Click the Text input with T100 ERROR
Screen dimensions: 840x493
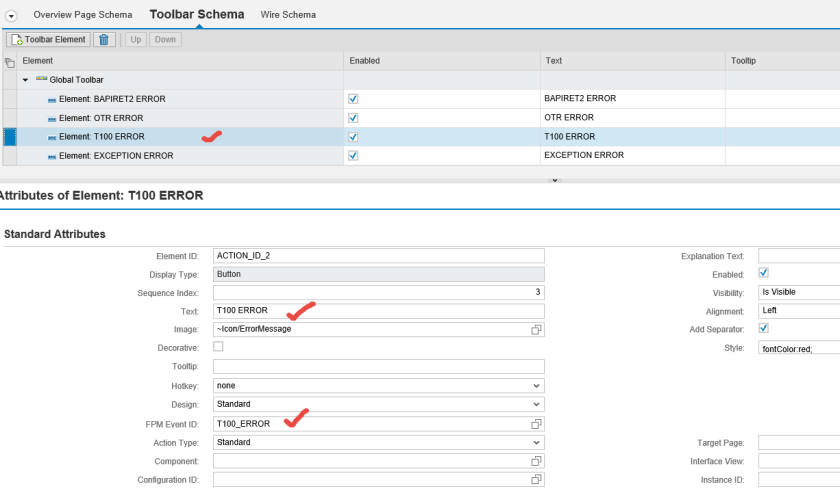point(379,311)
